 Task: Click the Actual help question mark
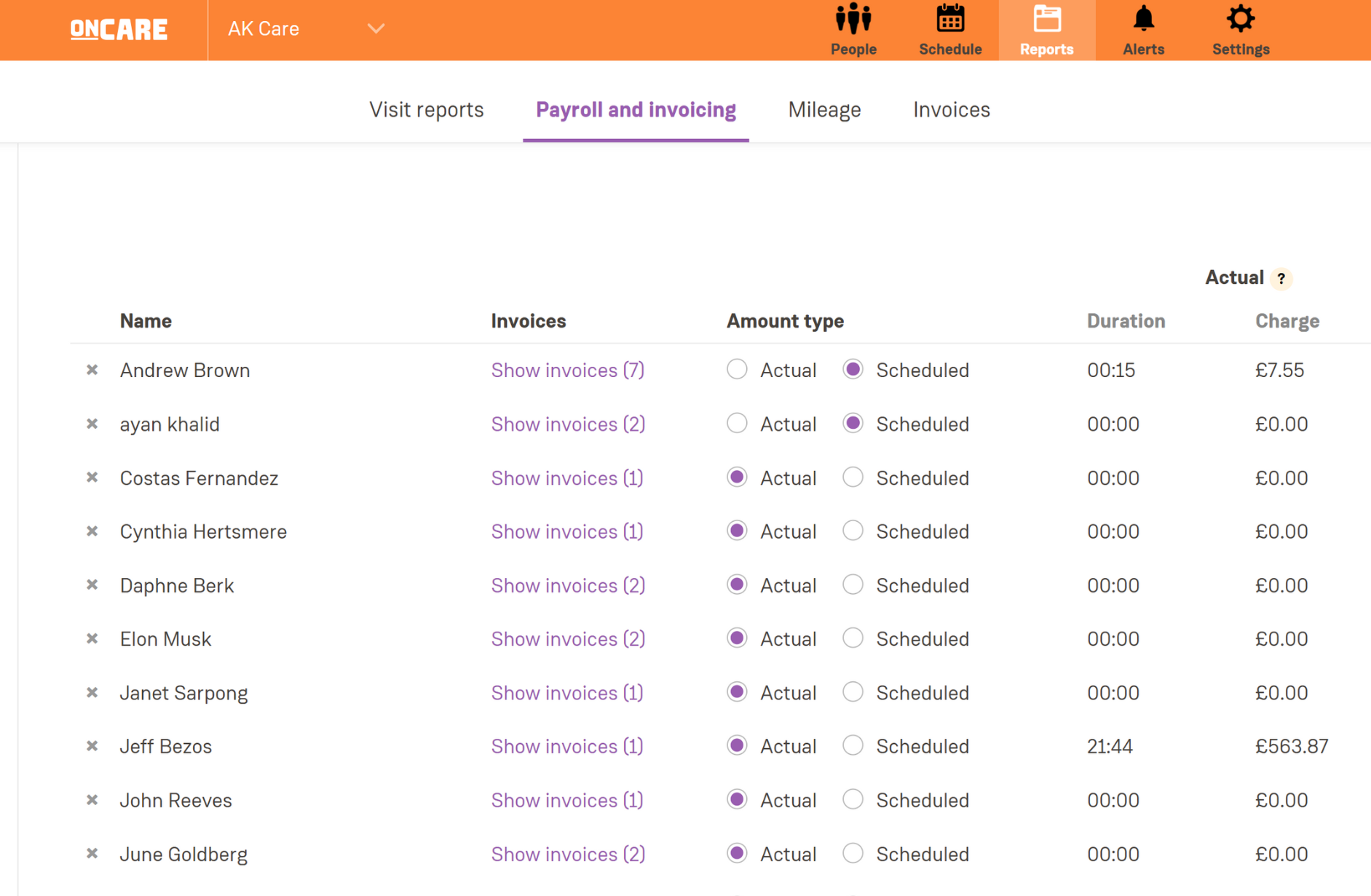1281,279
